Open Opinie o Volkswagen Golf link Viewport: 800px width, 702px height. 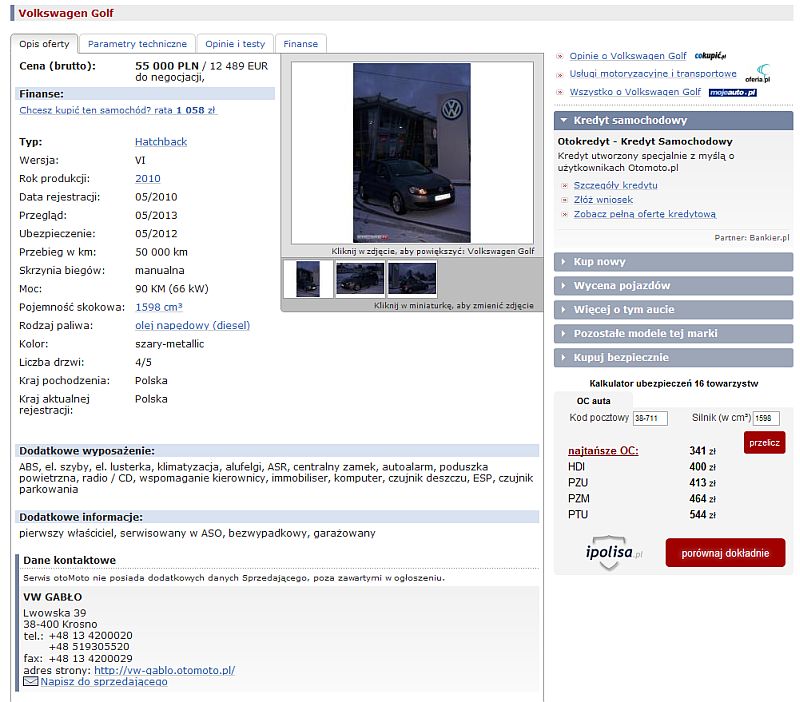(x=628, y=56)
